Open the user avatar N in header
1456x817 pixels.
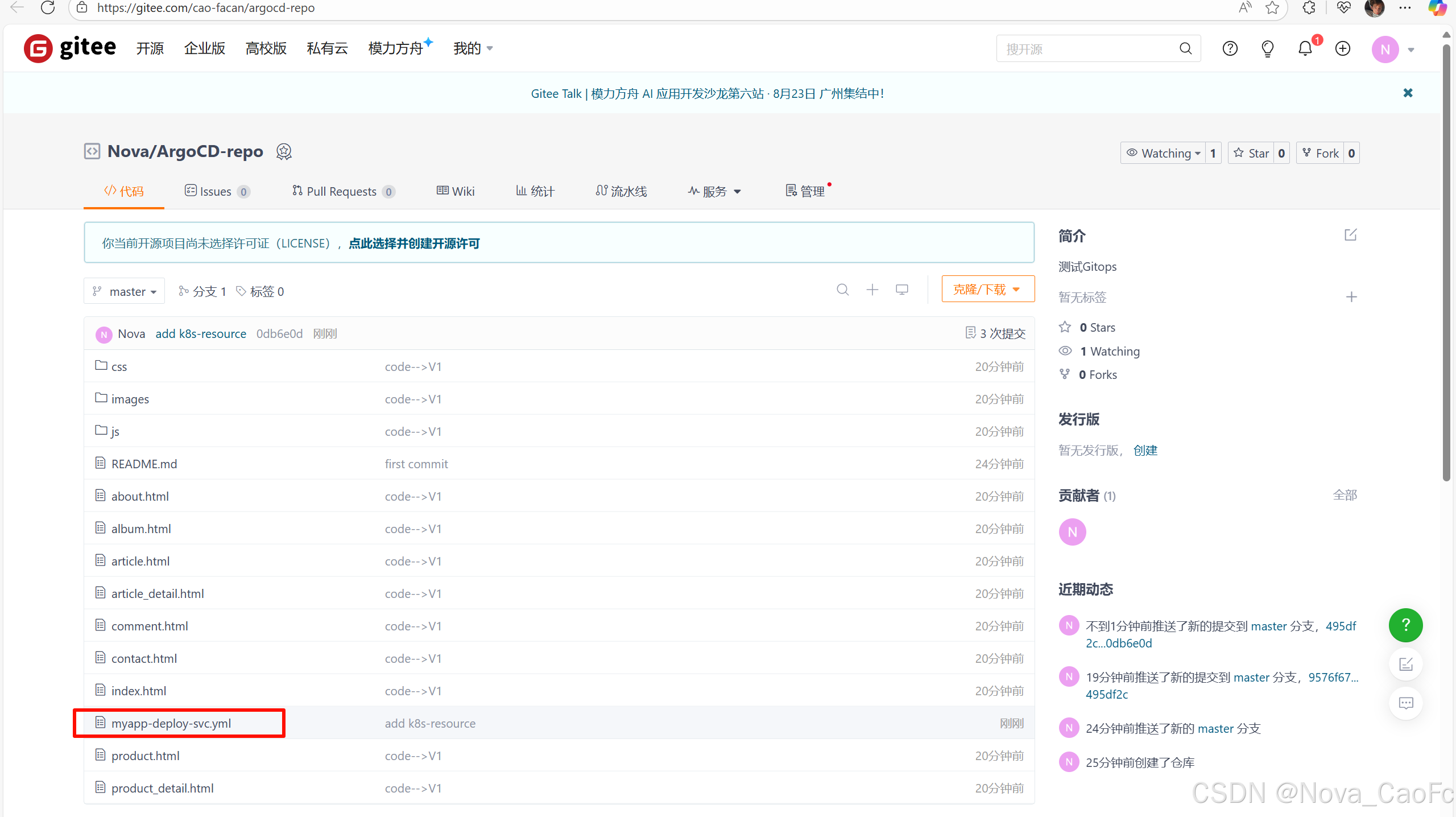(1385, 49)
